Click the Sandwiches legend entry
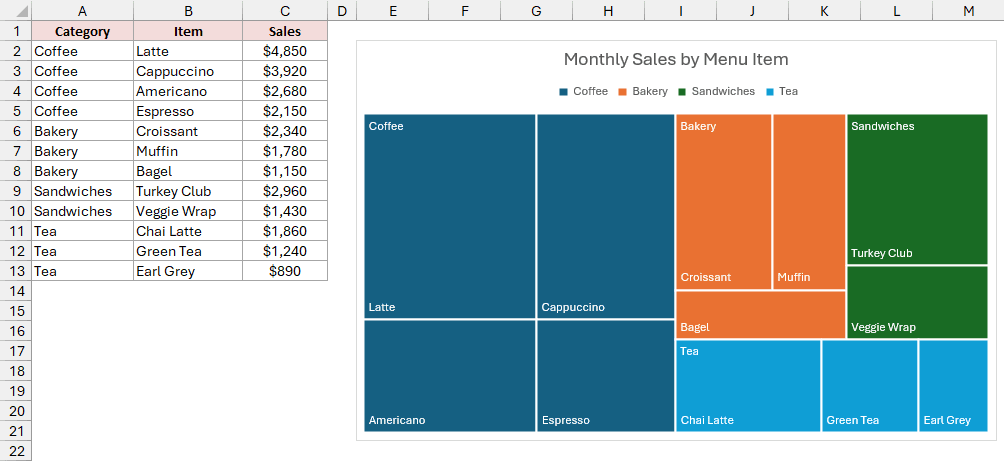This screenshot has height=461, width=1004. [x=716, y=92]
